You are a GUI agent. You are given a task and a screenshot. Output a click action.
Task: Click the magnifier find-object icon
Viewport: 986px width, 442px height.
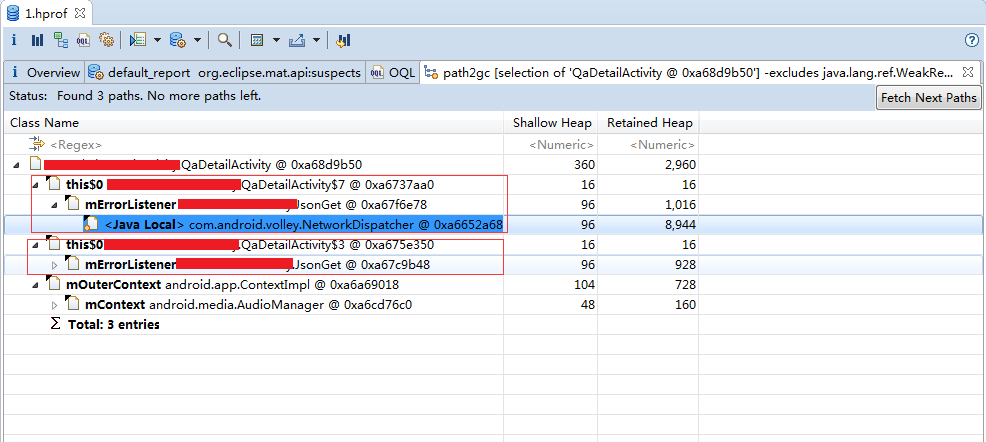click(225, 40)
